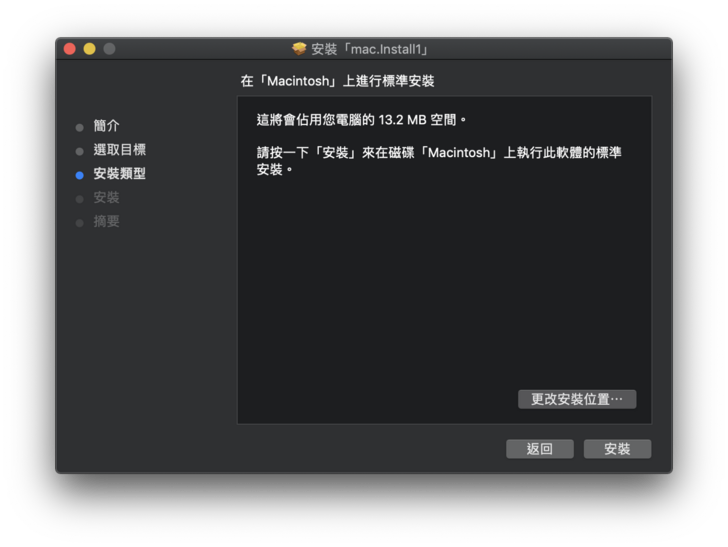Click the grey bullet beside 簡介
Image resolution: width=728 pixels, height=547 pixels.
[x=79, y=127]
